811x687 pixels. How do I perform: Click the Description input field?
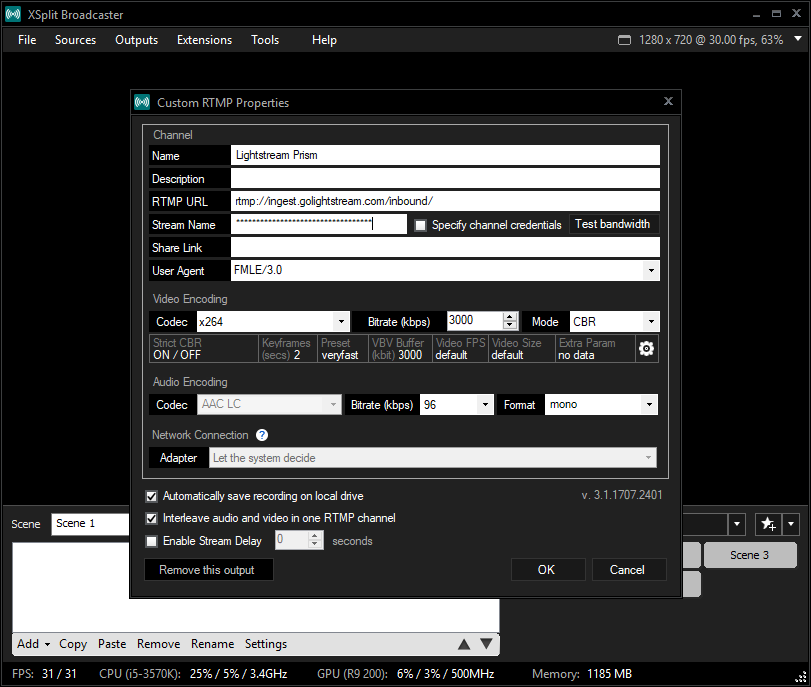445,178
